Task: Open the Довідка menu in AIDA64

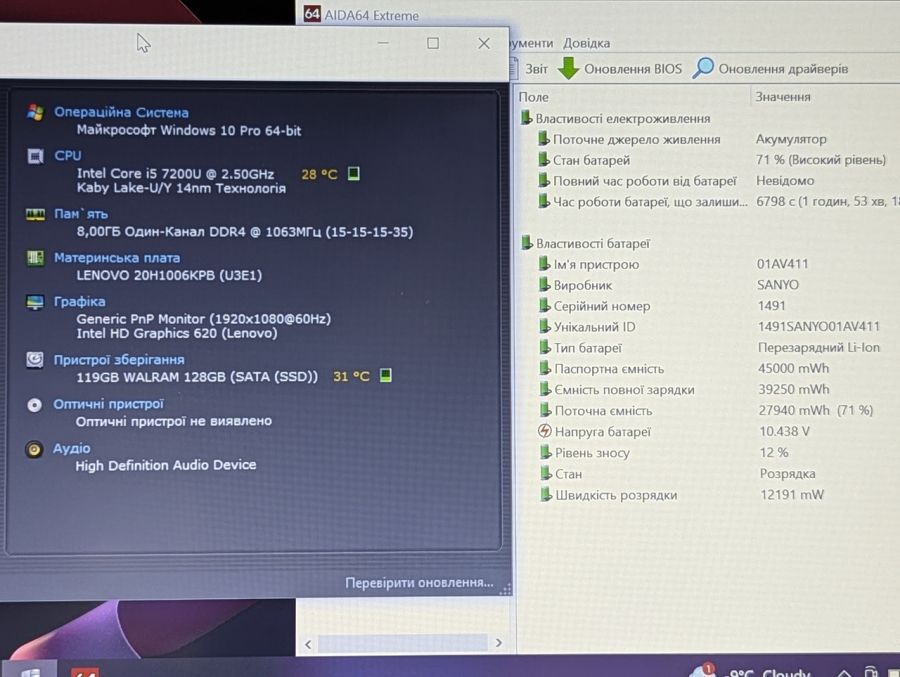Action: [x=586, y=44]
